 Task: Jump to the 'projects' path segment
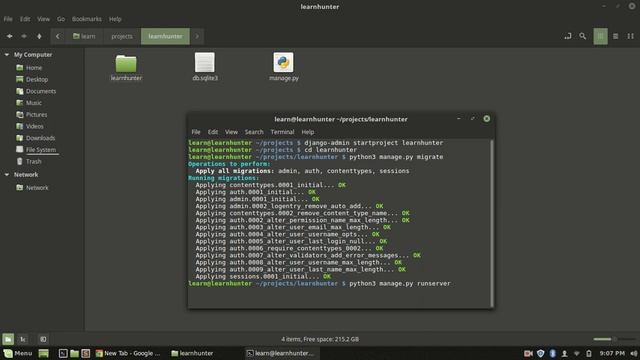(x=122, y=36)
